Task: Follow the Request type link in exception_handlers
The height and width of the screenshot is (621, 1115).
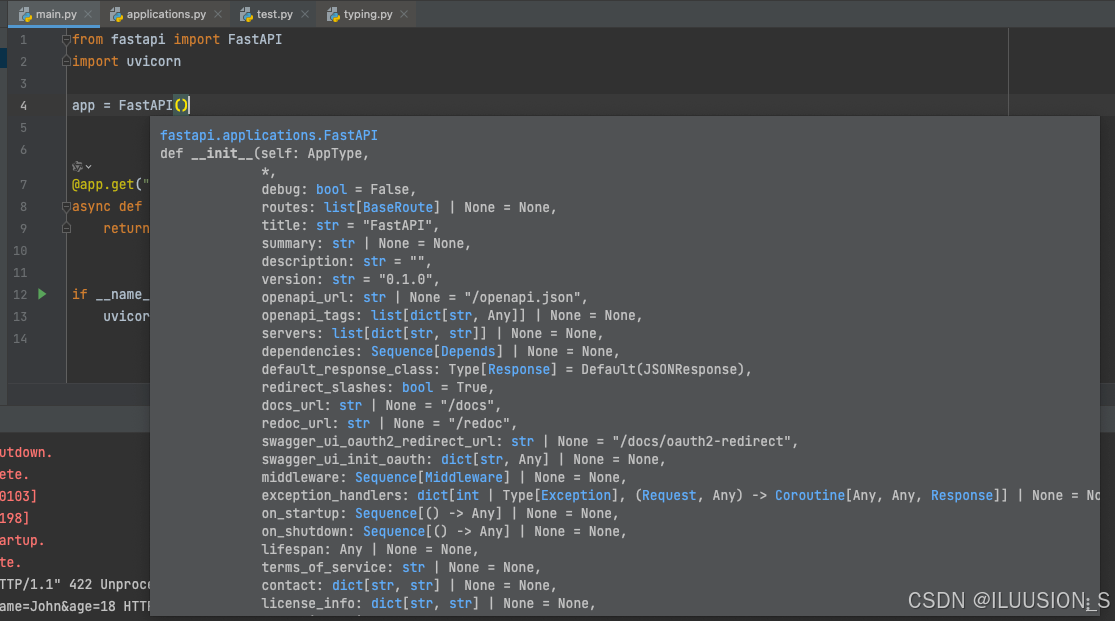Action: [x=669, y=495]
